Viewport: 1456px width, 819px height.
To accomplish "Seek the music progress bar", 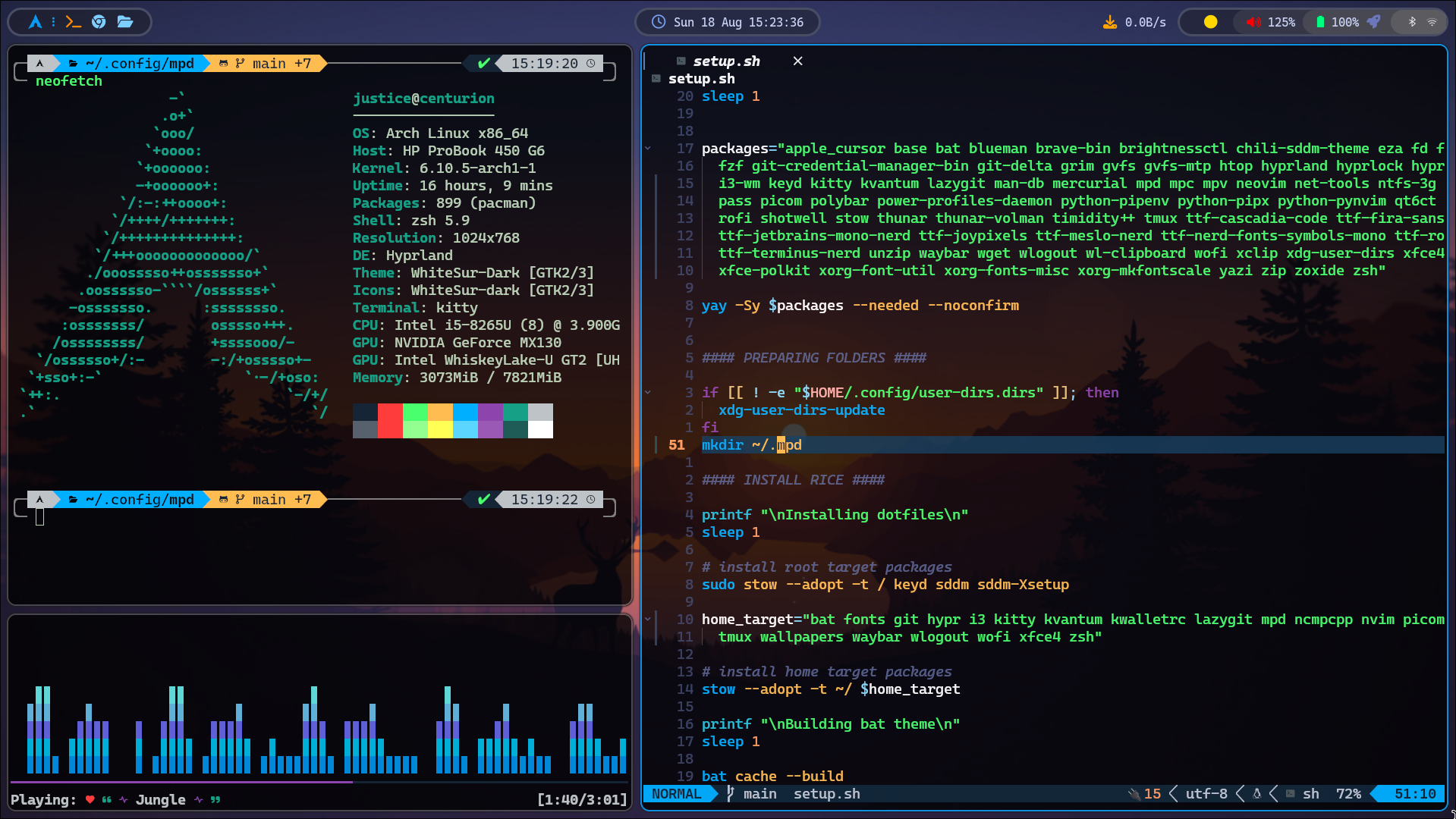I will (319, 782).
